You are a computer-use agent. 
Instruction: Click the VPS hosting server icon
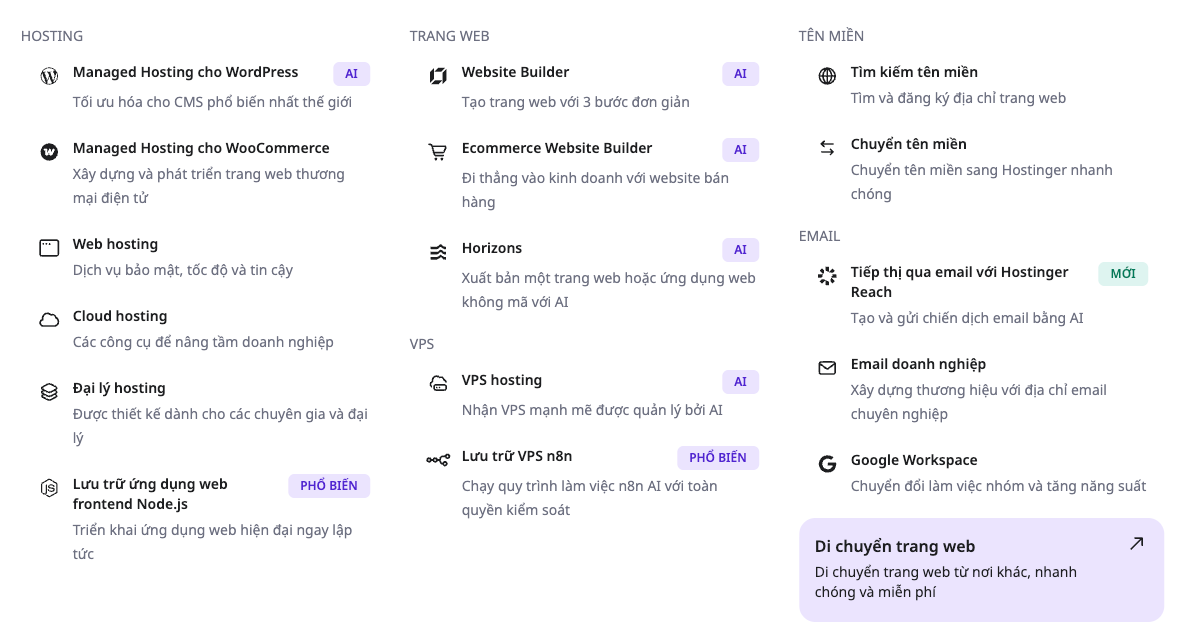tap(438, 384)
